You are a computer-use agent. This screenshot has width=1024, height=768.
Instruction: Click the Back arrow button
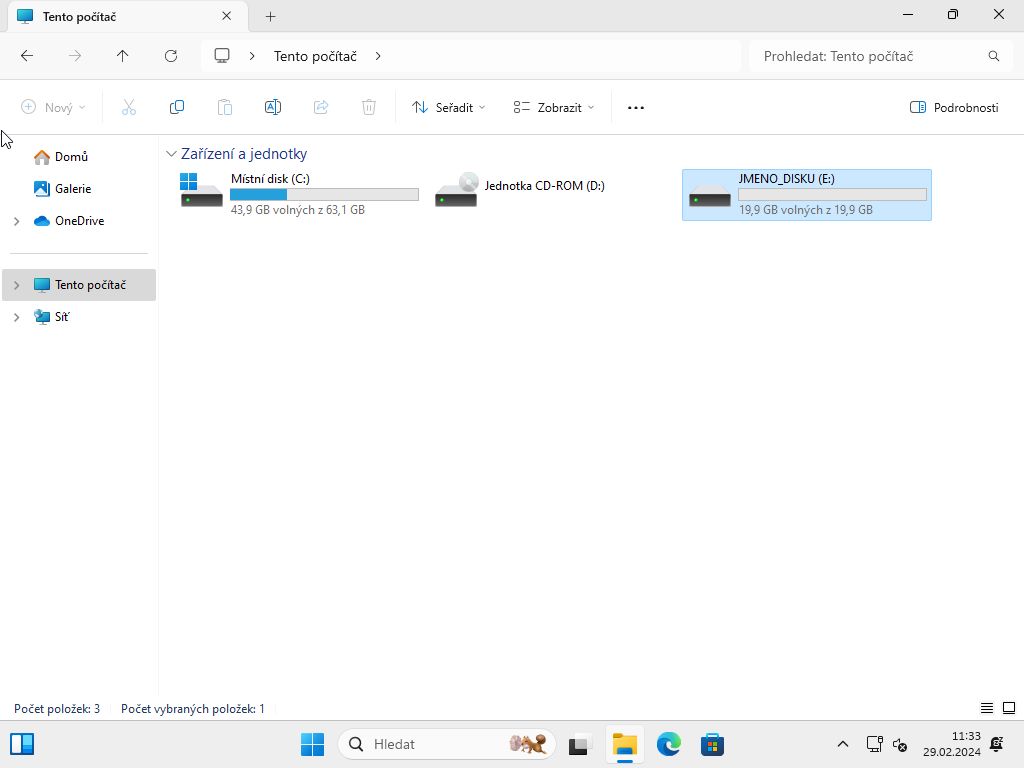point(27,56)
